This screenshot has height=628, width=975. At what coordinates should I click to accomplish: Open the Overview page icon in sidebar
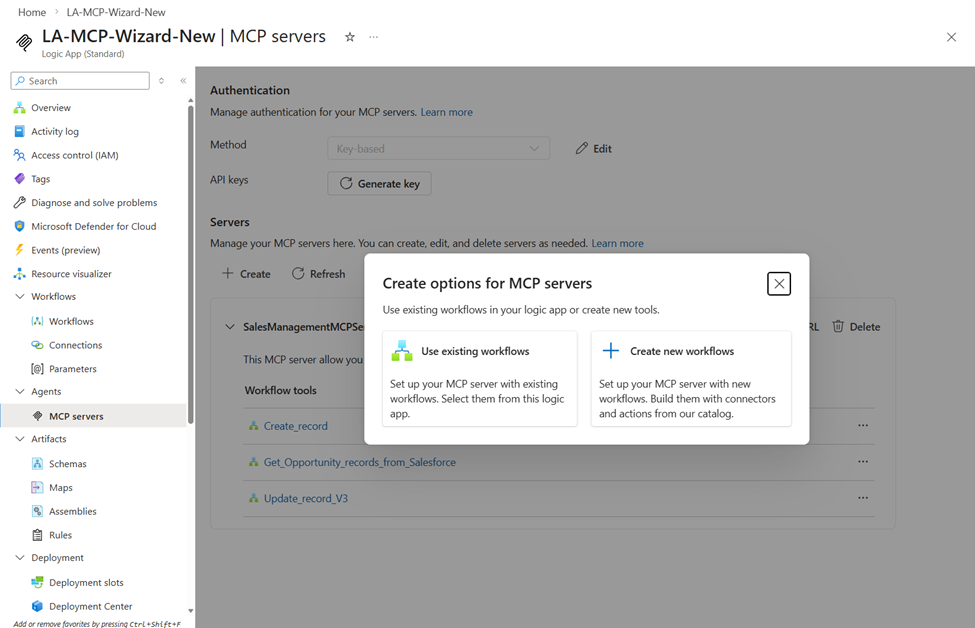point(19,108)
